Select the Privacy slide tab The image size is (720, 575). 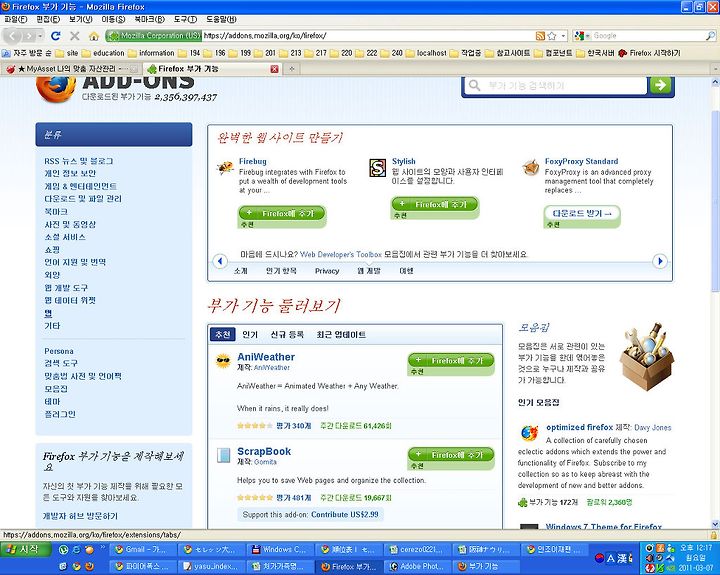(x=327, y=271)
